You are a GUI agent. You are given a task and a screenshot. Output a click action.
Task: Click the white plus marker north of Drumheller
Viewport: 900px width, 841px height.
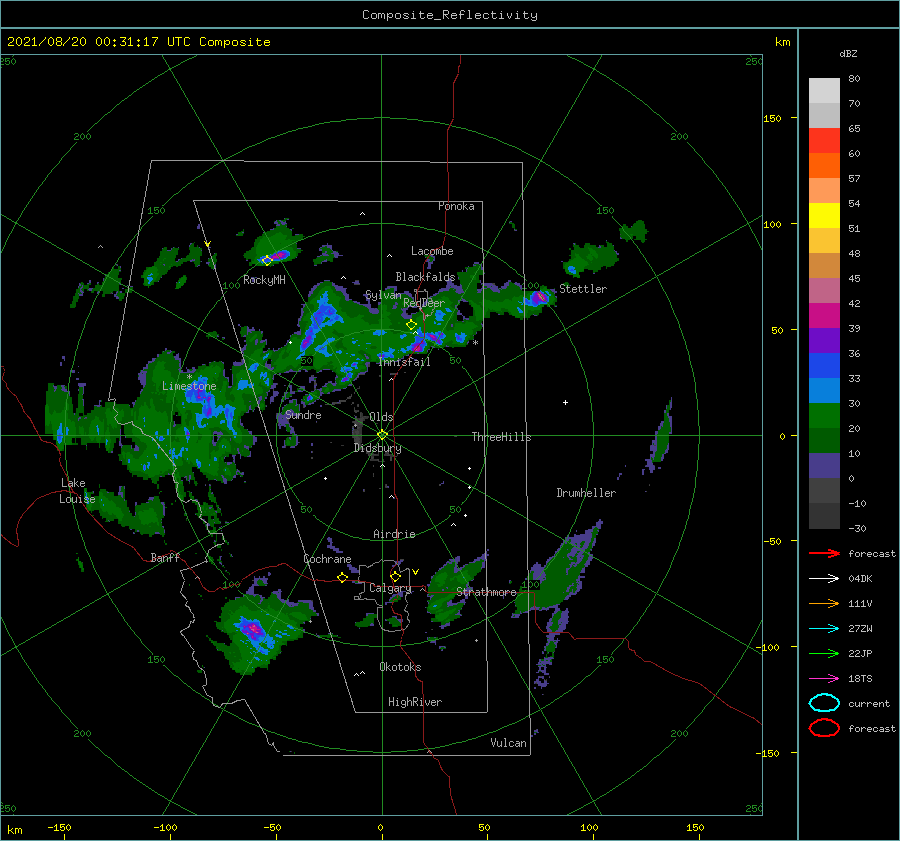(x=565, y=402)
